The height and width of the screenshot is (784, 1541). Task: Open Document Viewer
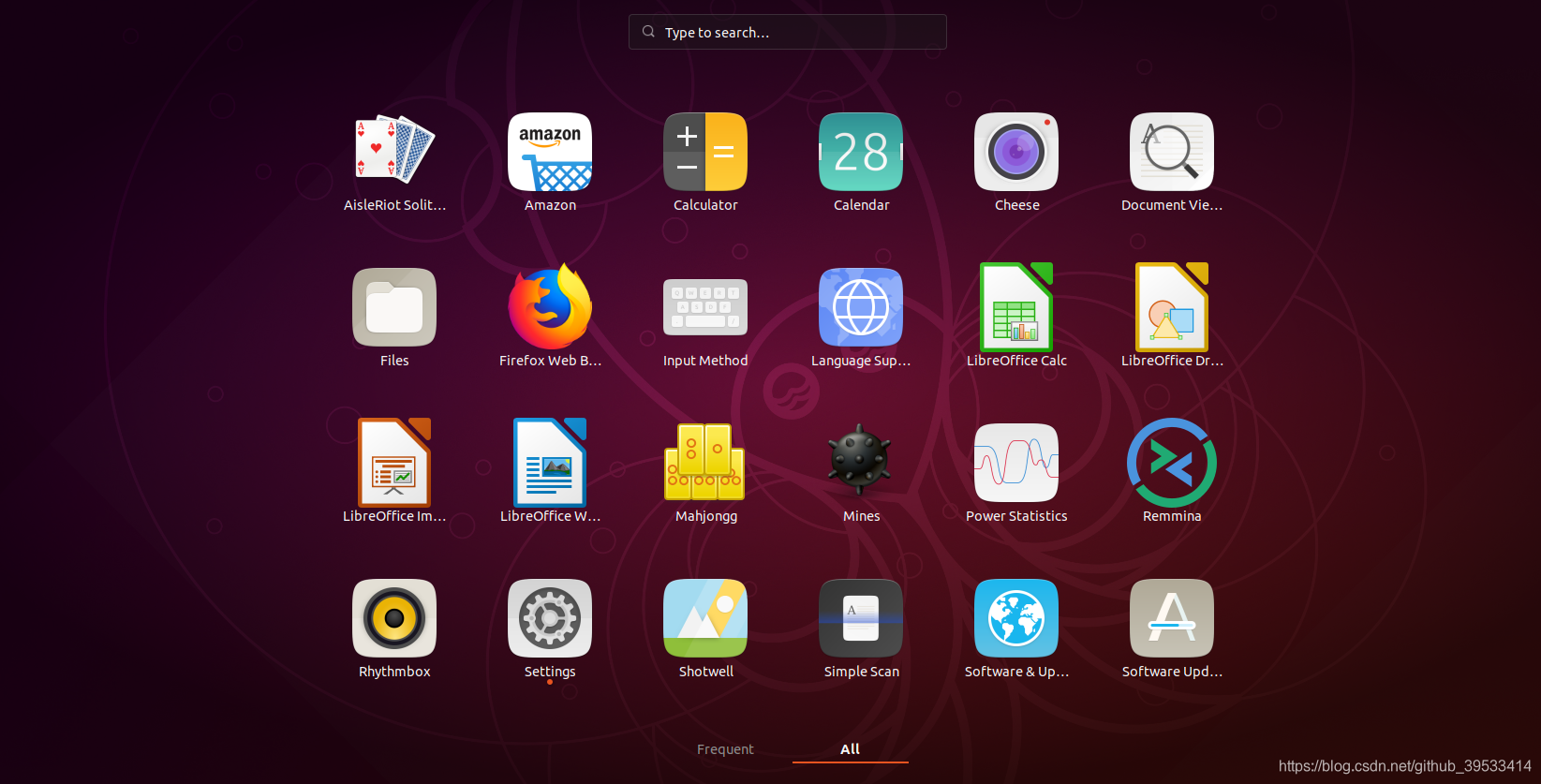[x=1172, y=153]
